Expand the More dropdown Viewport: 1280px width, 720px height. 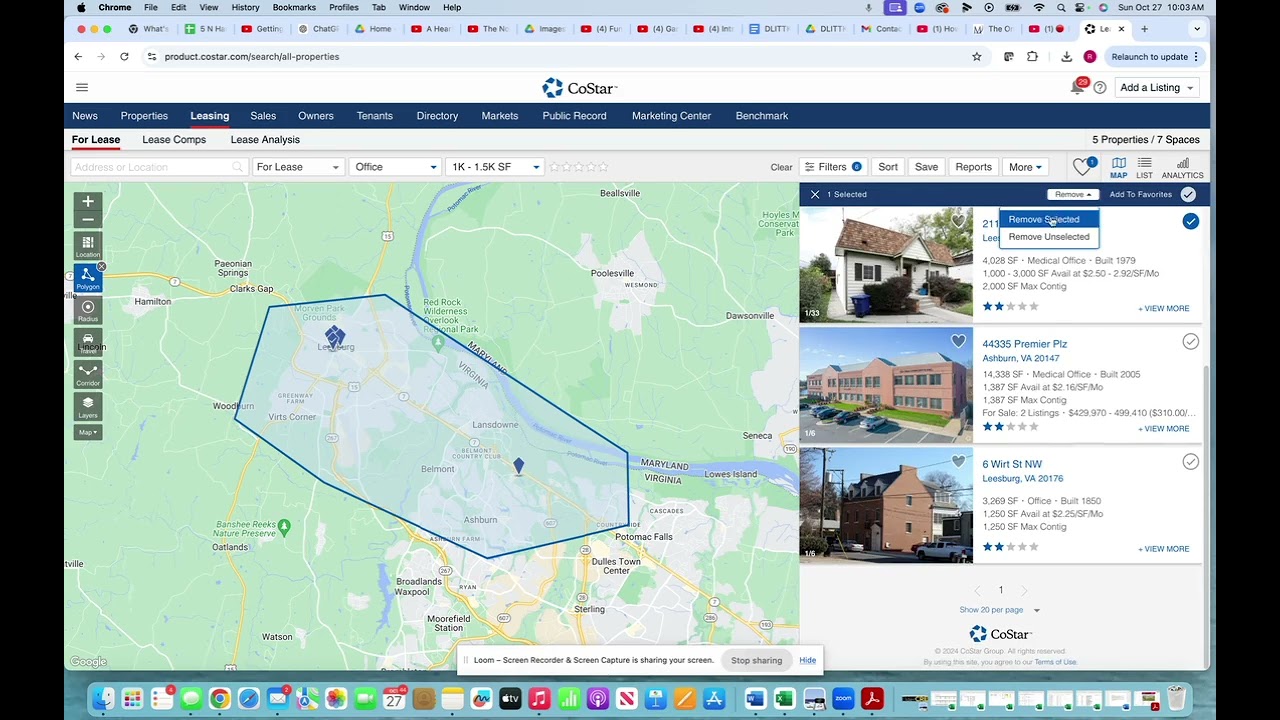(1025, 167)
